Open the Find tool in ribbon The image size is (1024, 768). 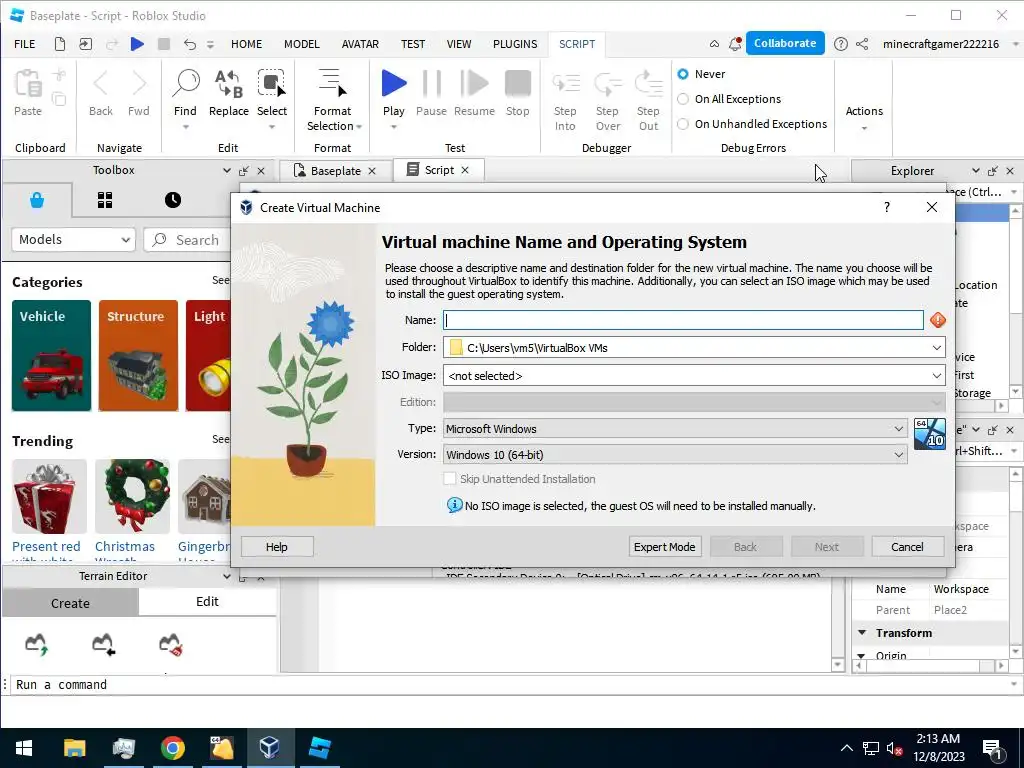185,84
